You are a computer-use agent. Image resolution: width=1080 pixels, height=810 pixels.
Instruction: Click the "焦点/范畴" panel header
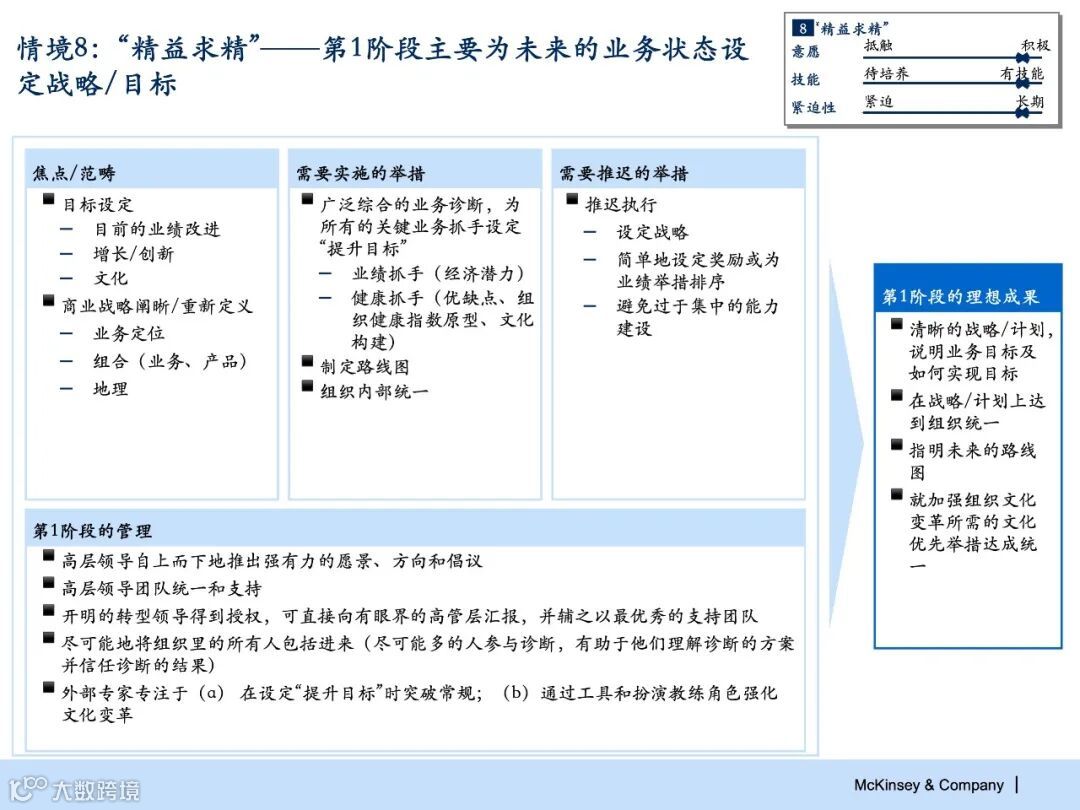coord(152,170)
